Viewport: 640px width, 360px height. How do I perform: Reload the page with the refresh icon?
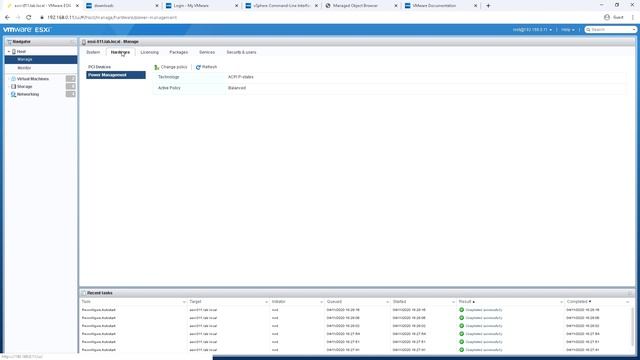coord(29,18)
